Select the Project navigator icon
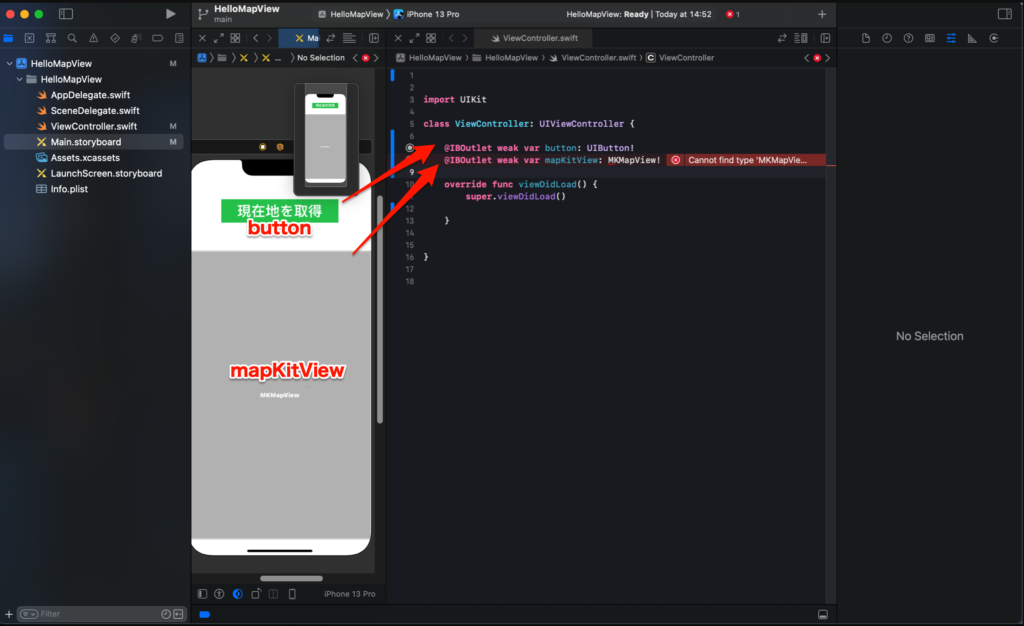Image resolution: width=1024 pixels, height=626 pixels. [x=8, y=37]
